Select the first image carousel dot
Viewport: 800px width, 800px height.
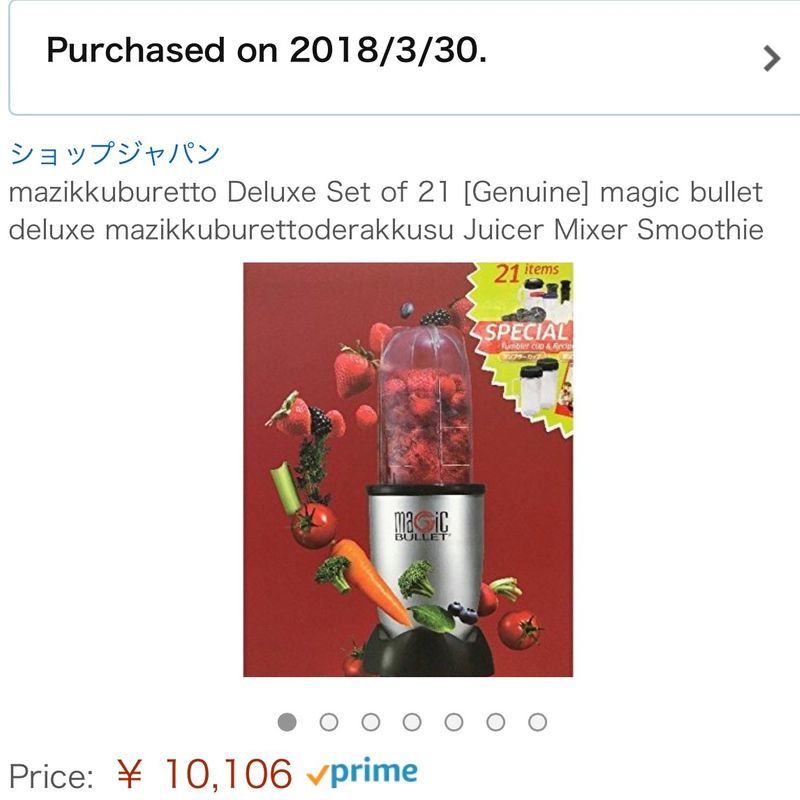(287, 722)
